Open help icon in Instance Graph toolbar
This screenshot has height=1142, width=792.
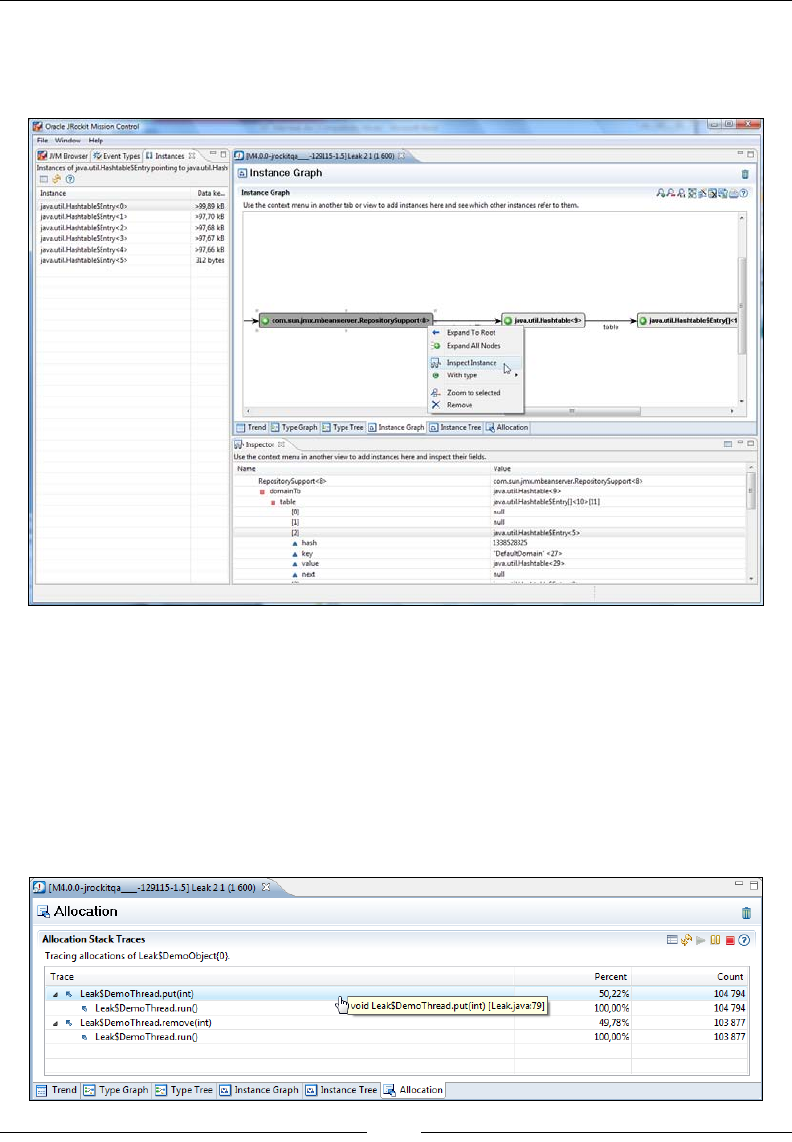point(743,193)
